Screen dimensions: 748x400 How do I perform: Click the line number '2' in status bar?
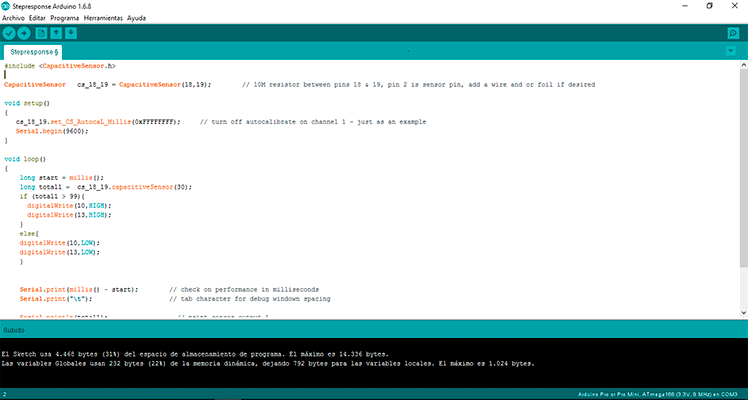point(5,395)
